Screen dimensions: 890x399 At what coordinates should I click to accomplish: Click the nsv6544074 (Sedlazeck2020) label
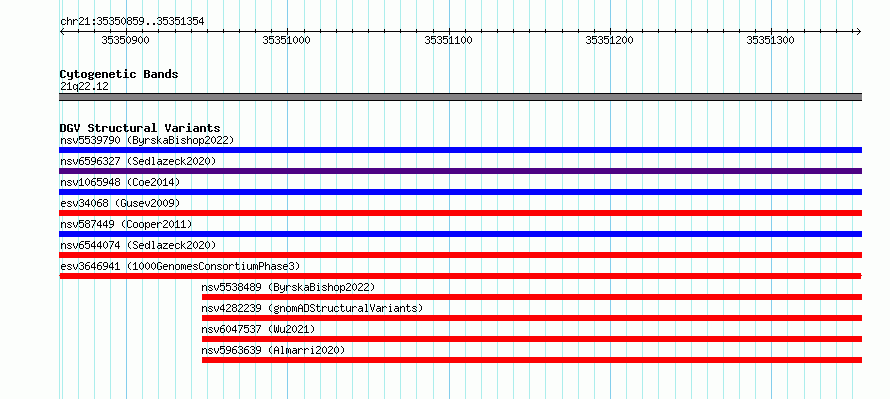pos(138,245)
